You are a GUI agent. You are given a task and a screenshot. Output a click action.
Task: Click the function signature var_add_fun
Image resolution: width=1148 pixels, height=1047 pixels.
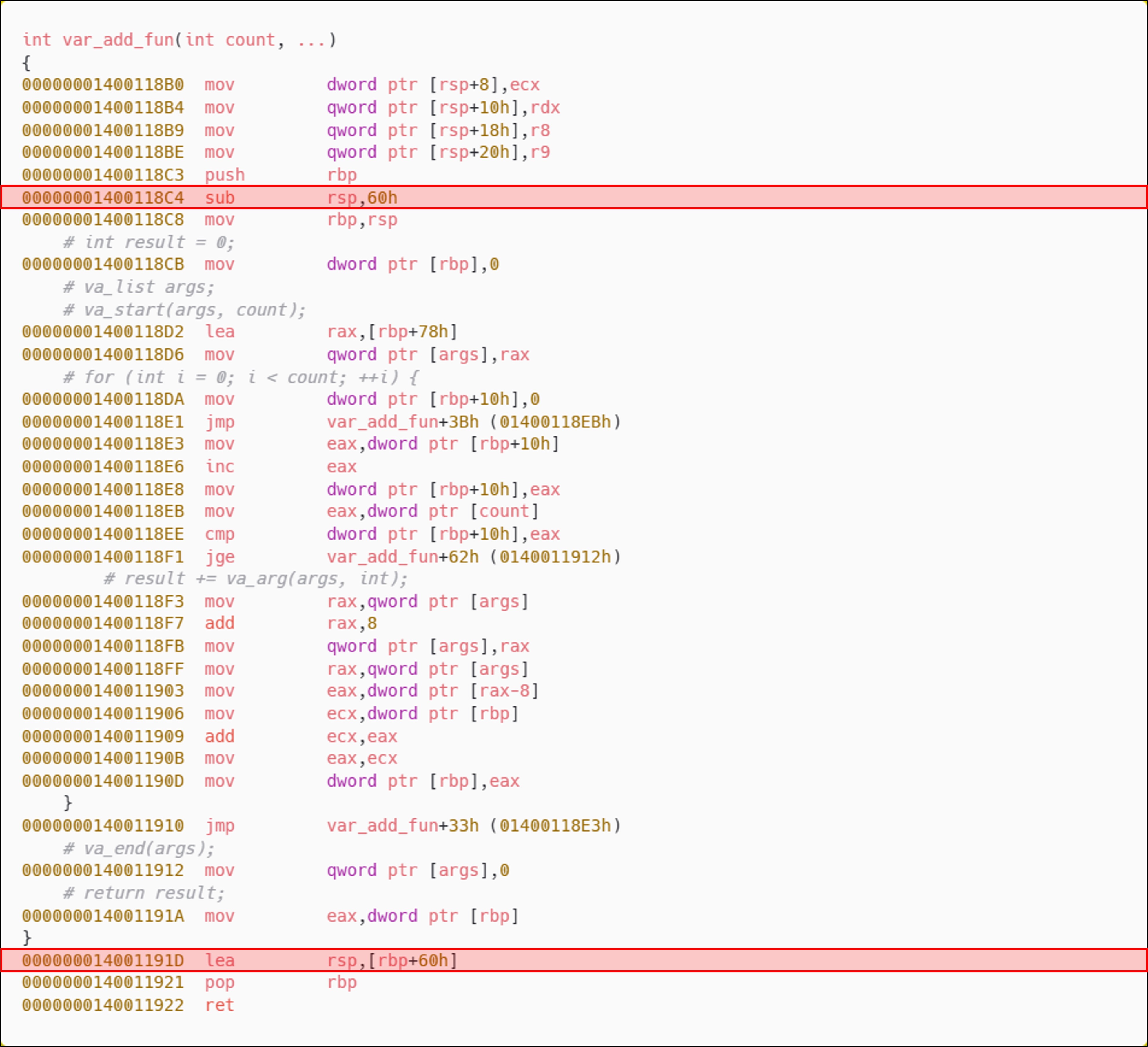[x=118, y=40]
